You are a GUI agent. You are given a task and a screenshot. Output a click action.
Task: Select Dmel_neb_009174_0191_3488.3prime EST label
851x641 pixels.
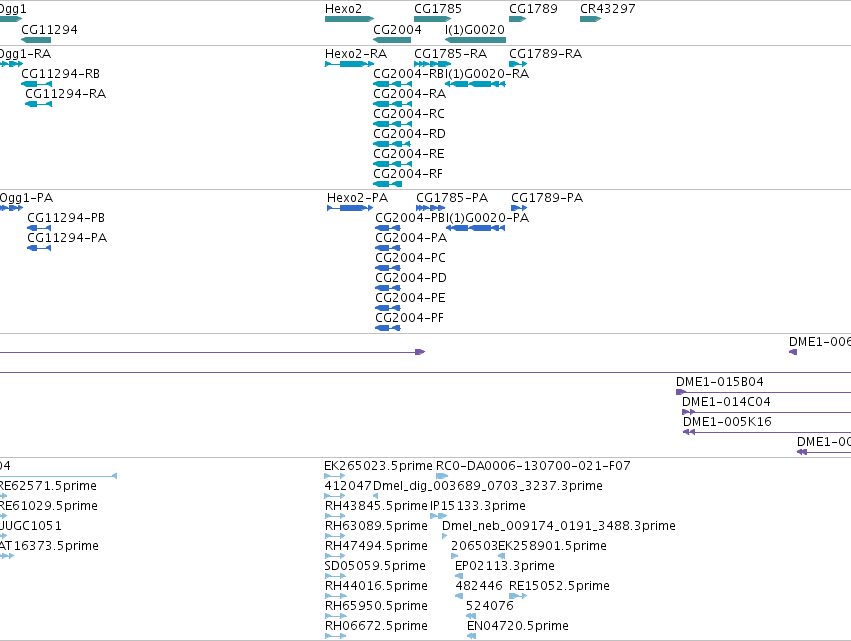[559, 526]
